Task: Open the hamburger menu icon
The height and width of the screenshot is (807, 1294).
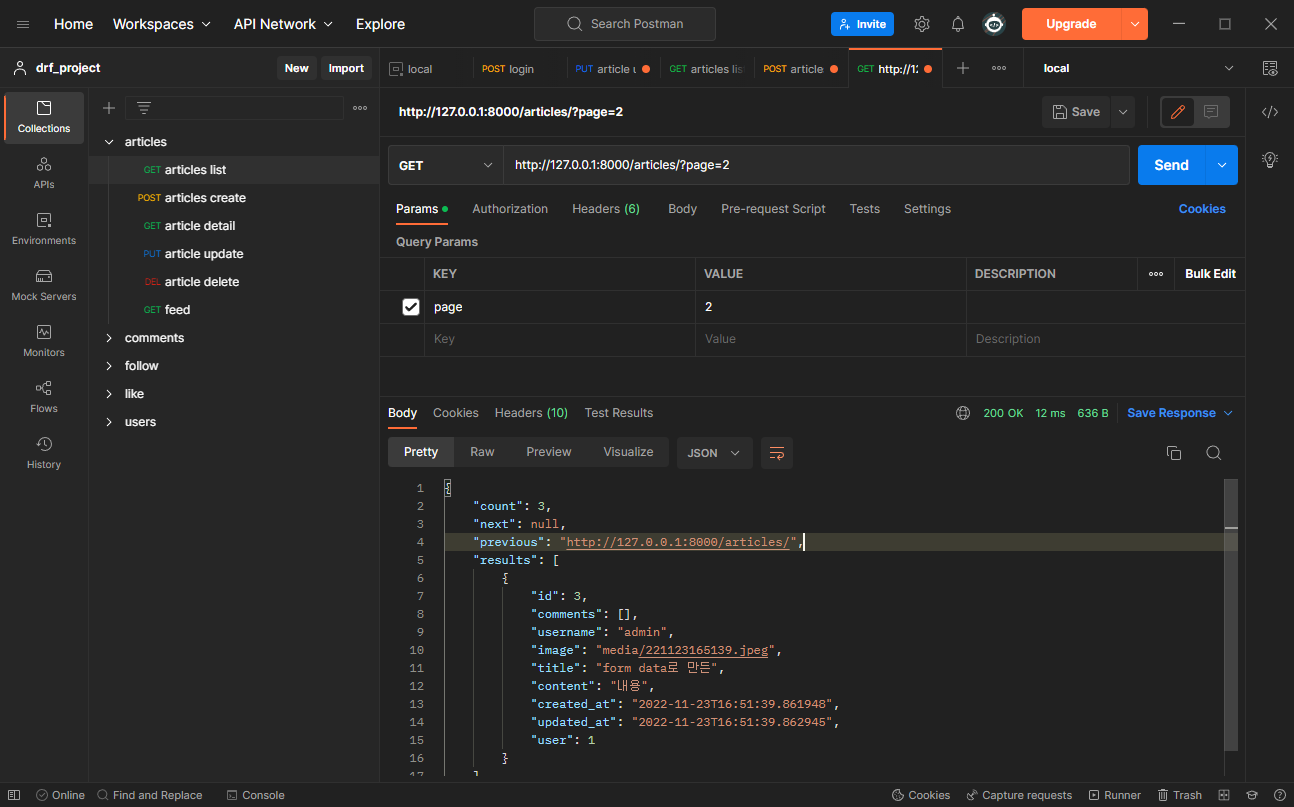Action: coord(23,24)
